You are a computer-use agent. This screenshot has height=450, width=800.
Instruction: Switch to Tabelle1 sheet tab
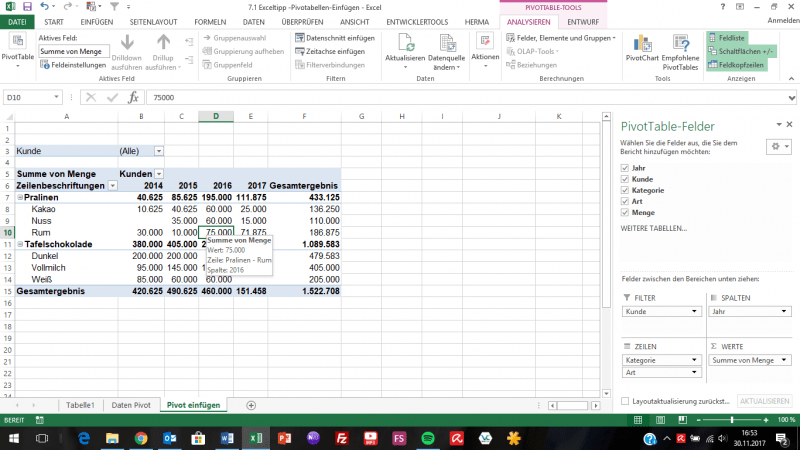click(x=80, y=405)
